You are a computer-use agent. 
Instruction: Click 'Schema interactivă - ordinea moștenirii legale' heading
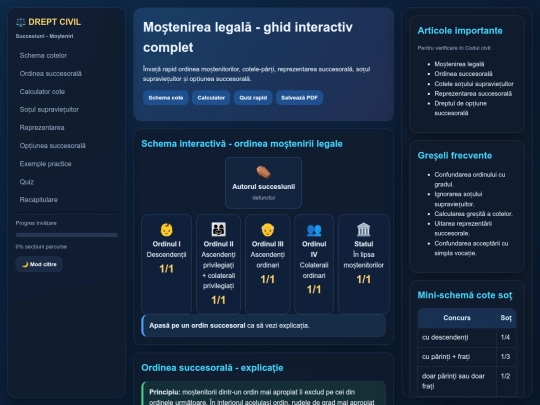coord(242,144)
